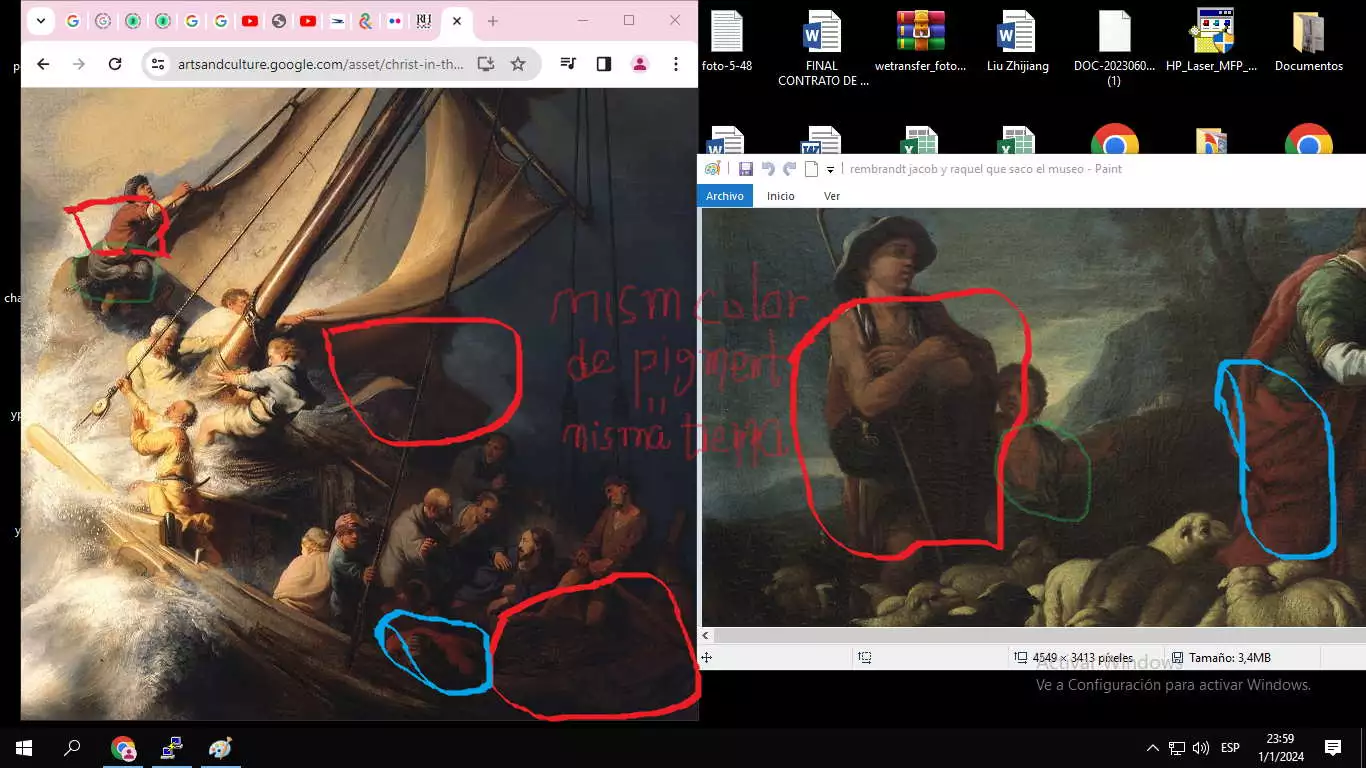Viewport: 1366px width, 768px height.
Task: Switch to the Ver ribbon tab
Action: pos(832,196)
